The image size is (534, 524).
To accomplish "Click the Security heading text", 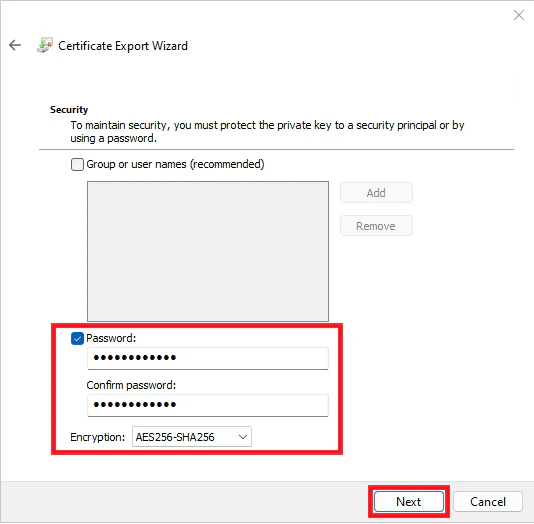I will pos(69,110).
